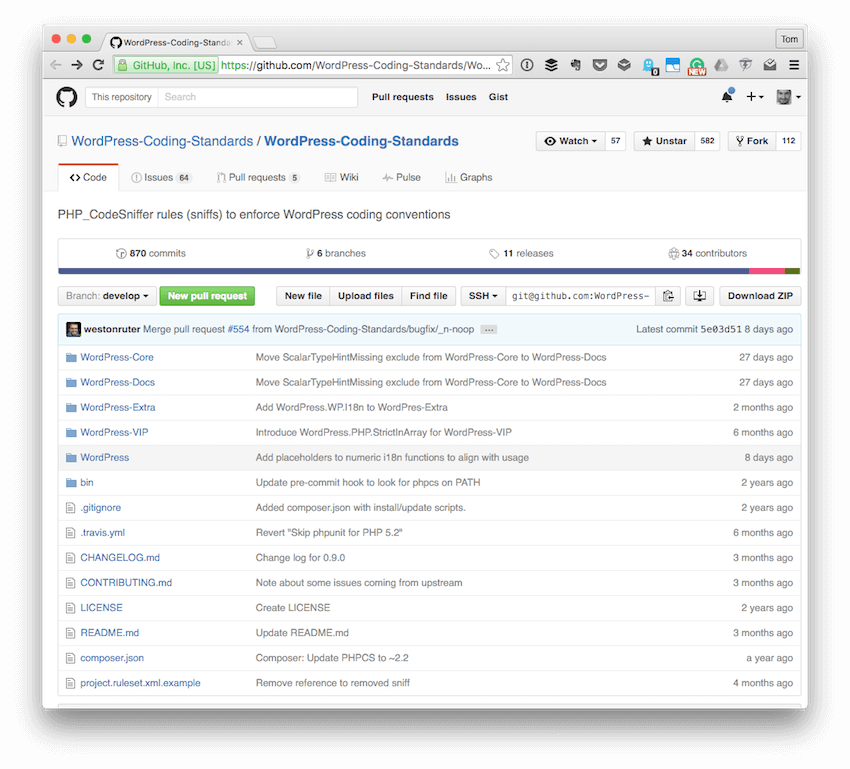Click the Pocket extension icon

pos(600,65)
